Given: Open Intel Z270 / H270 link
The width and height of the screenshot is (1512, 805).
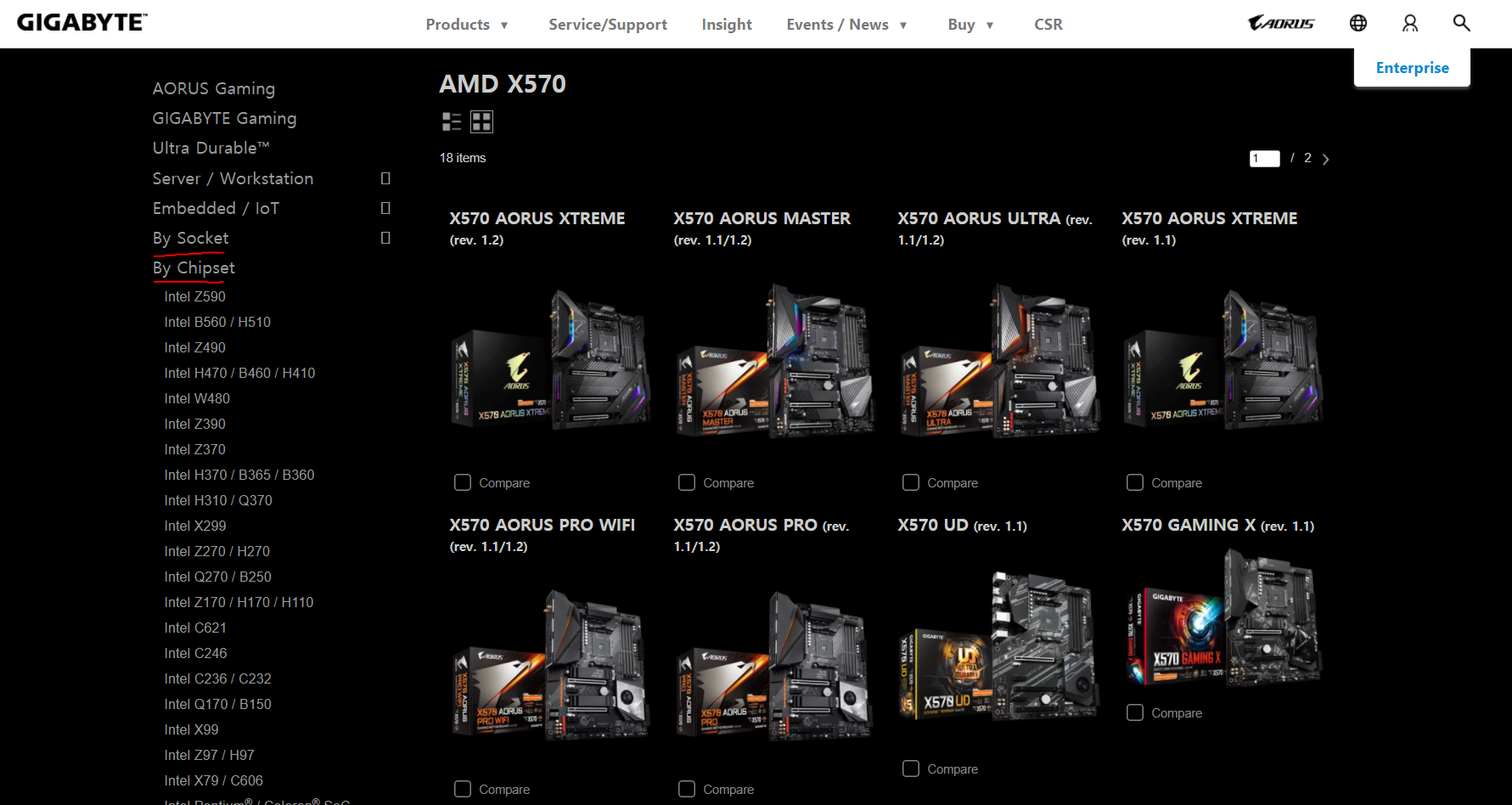Looking at the screenshot, I should point(217,551).
